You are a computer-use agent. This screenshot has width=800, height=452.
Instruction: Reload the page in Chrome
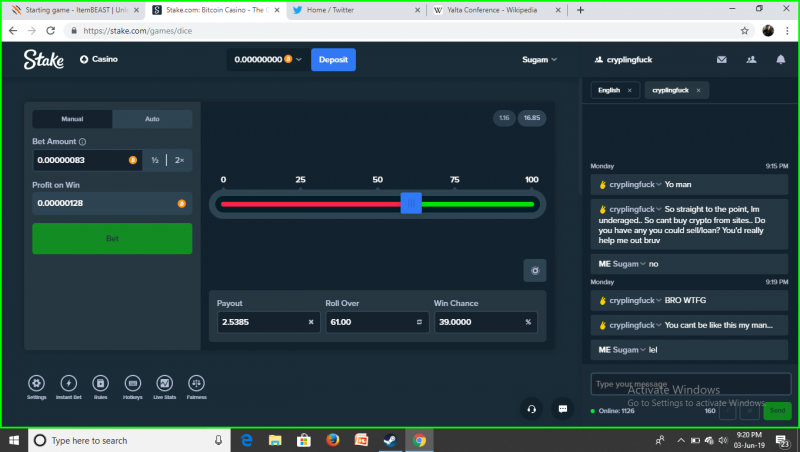click(51, 31)
